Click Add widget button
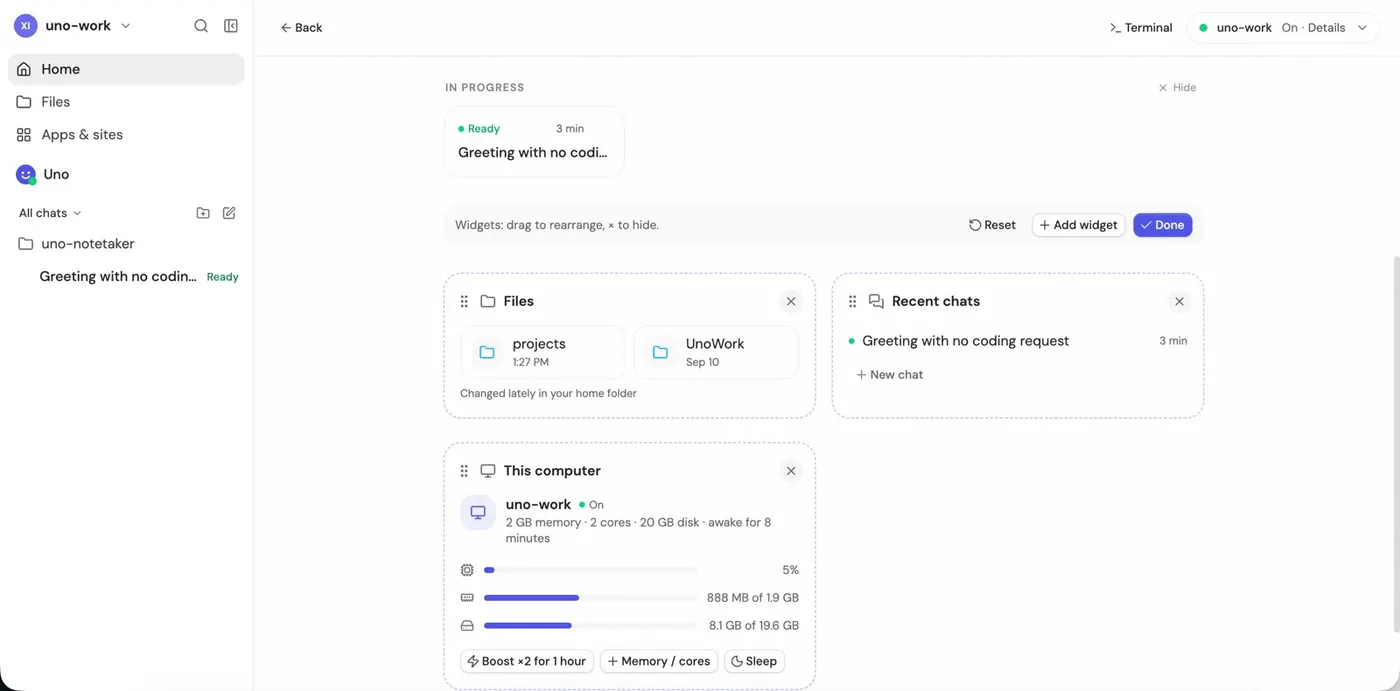 1078,225
